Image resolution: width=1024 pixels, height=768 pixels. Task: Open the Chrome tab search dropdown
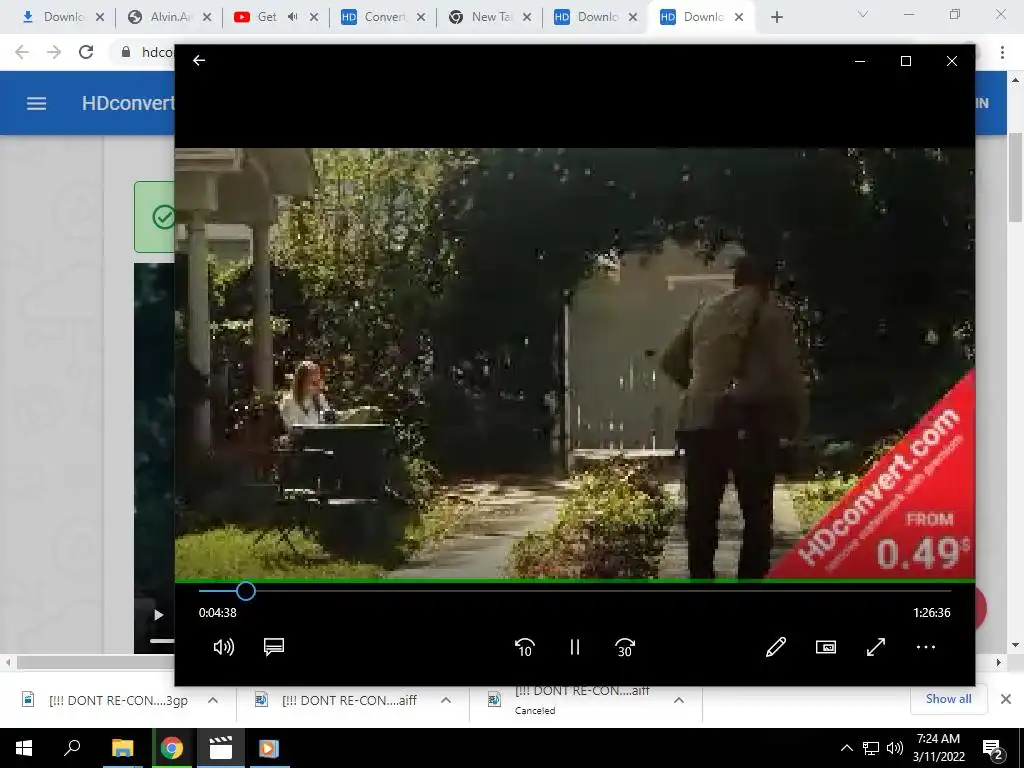tap(863, 14)
